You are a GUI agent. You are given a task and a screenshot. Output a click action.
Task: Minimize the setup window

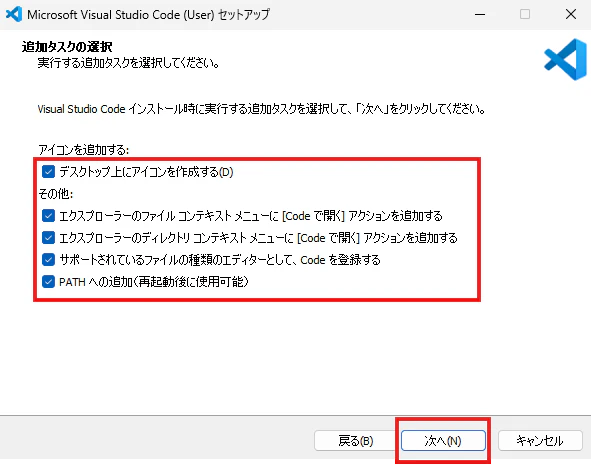[480, 14]
